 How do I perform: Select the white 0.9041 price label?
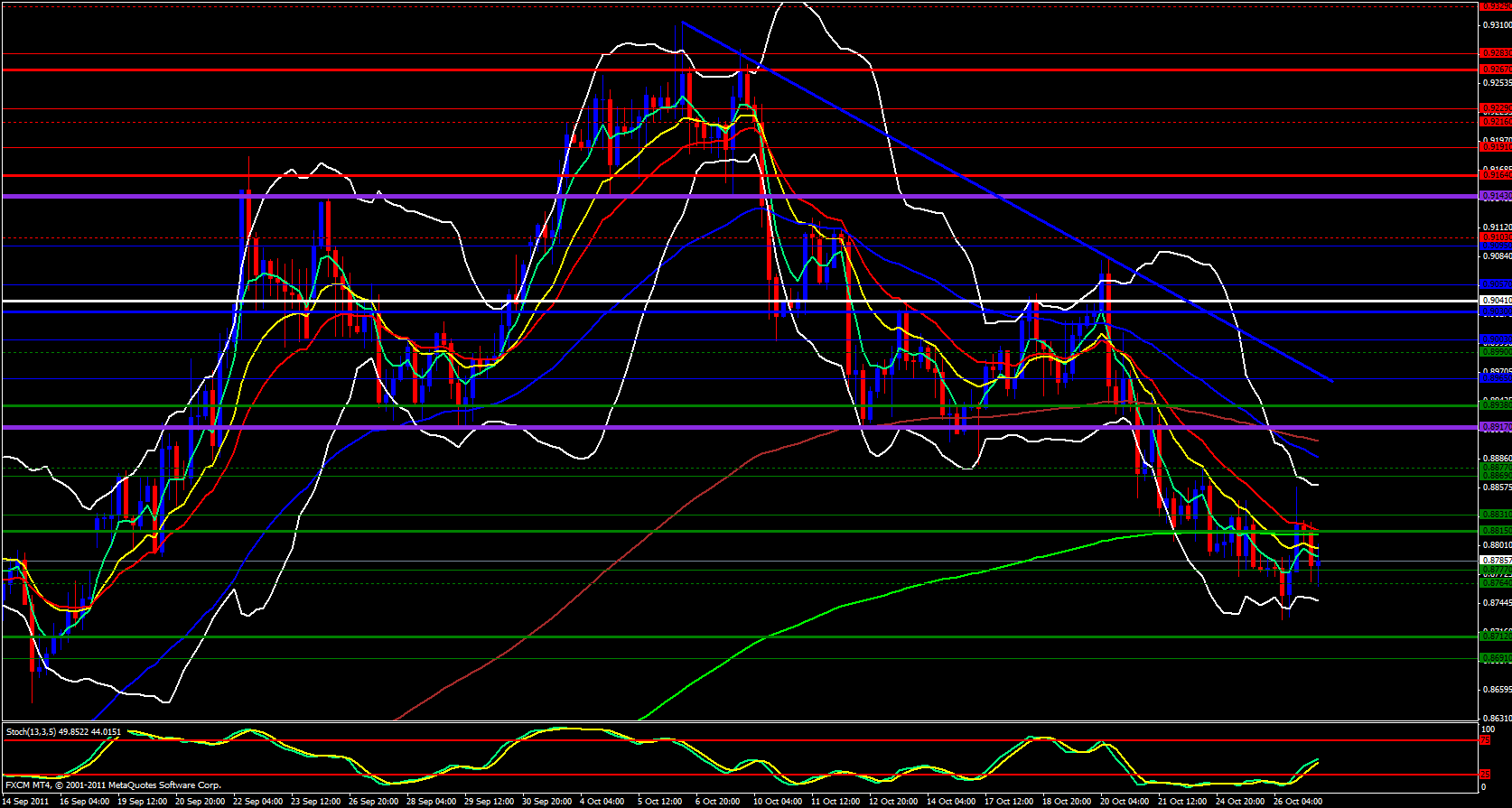pyautogui.click(x=1495, y=300)
